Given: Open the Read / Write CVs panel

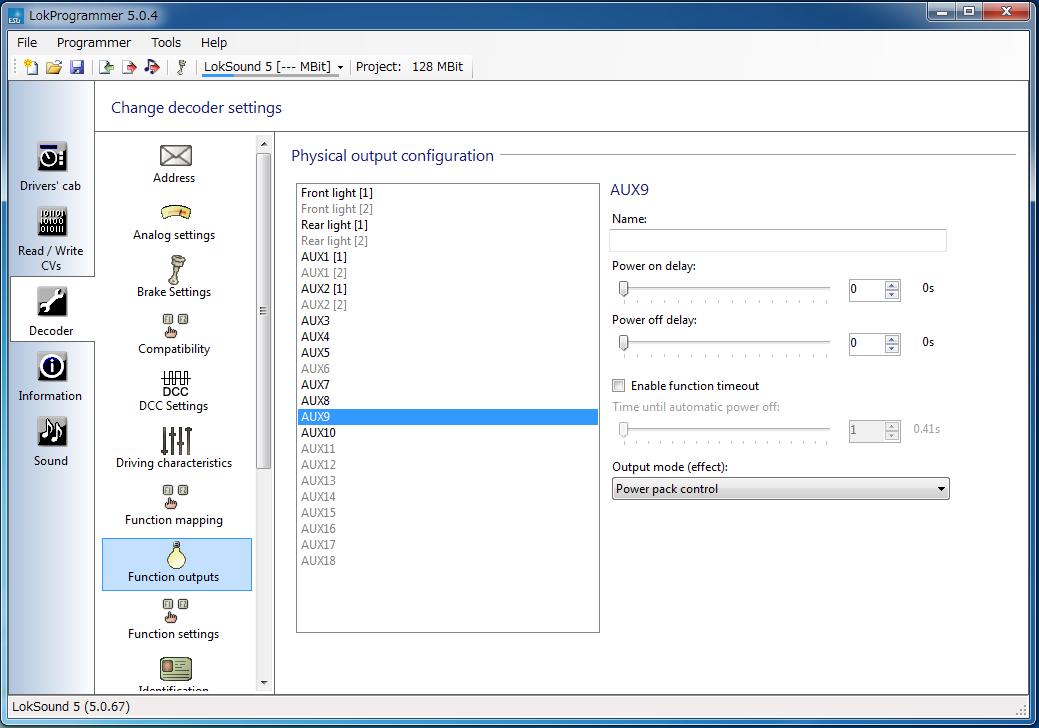Looking at the screenshot, I should click(x=51, y=239).
